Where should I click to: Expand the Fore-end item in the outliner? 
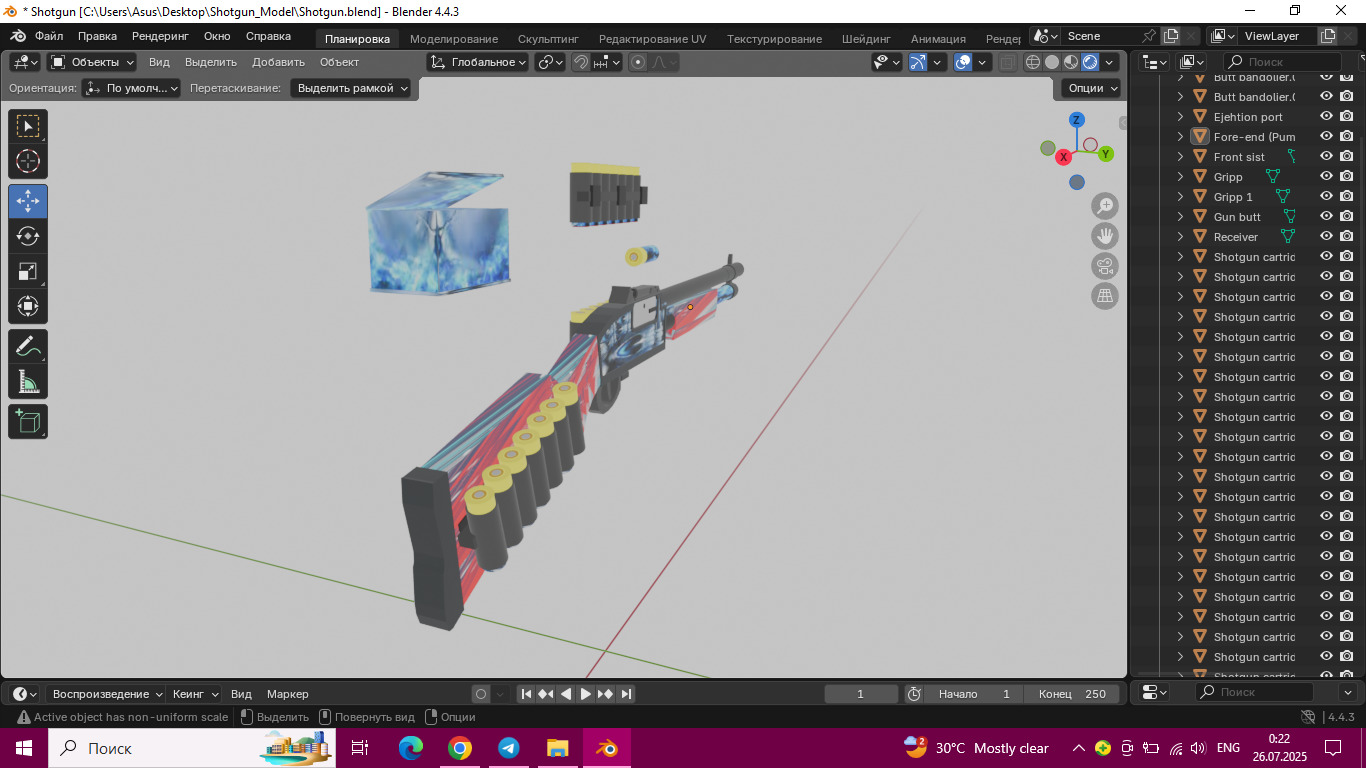click(x=1180, y=137)
